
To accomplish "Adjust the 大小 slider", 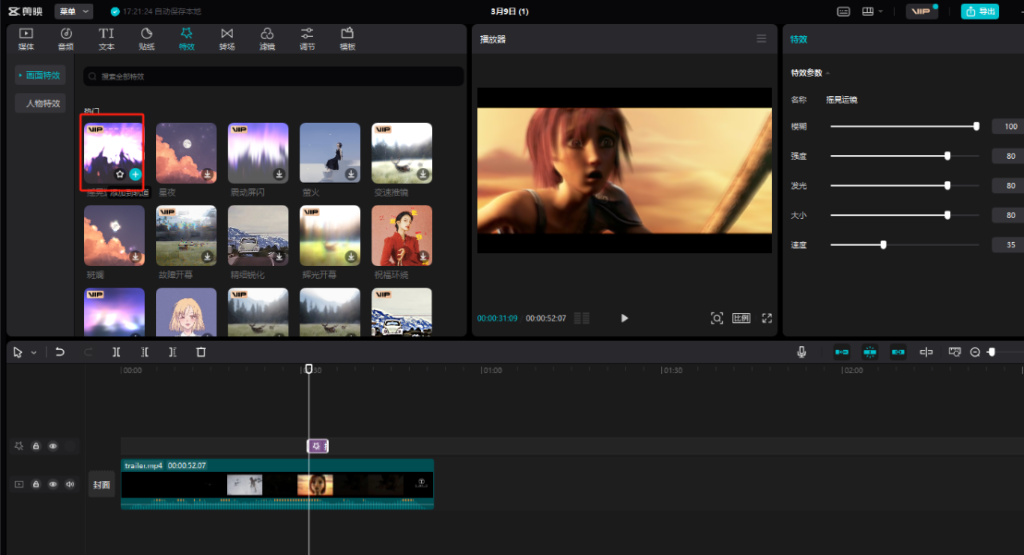I will (904, 215).
